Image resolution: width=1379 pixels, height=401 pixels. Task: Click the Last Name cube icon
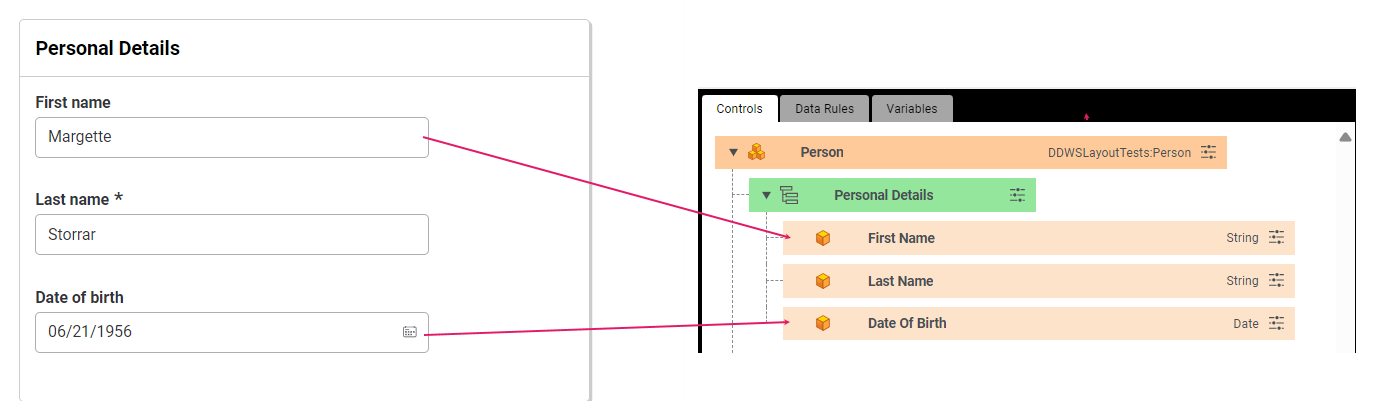(823, 281)
